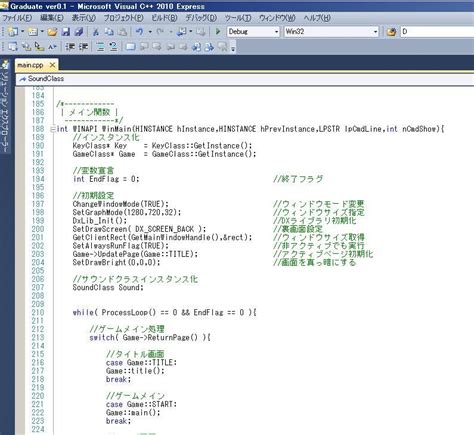
Task: Open the 編集(E) menu
Action: point(52,18)
